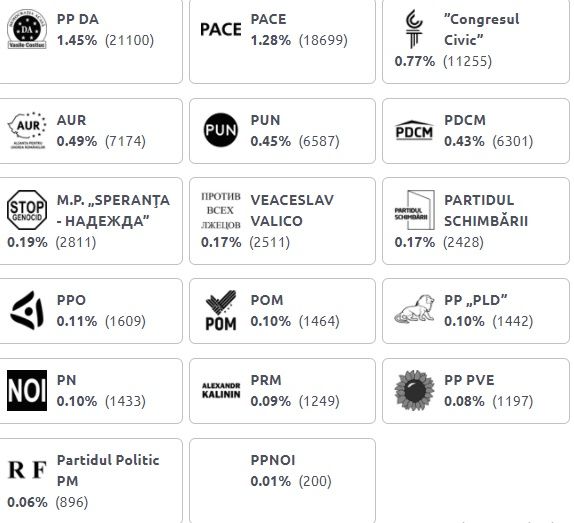
Task: Open the PPNOI result card
Action: click(x=282, y=481)
